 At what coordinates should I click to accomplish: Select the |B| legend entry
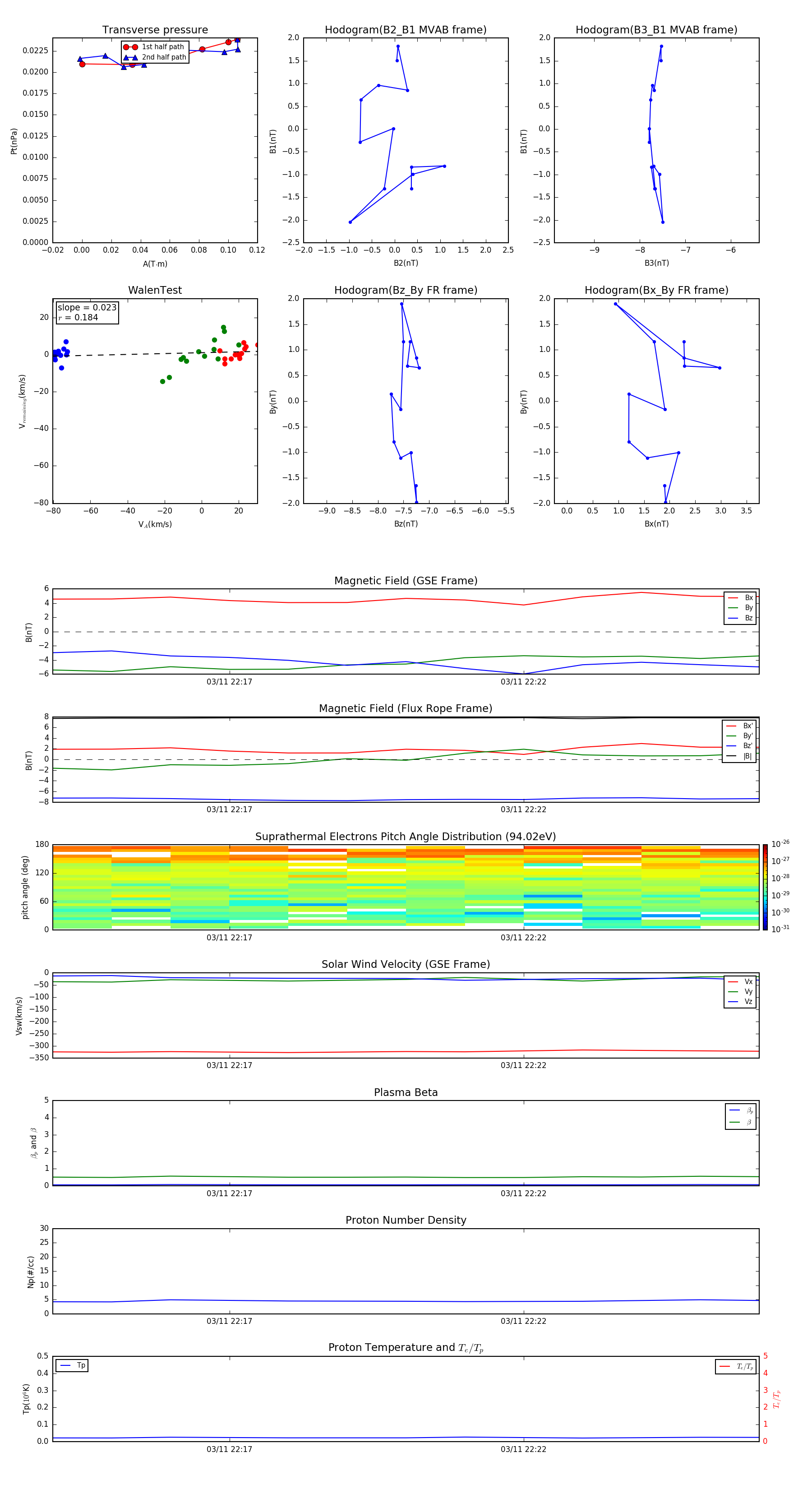click(x=739, y=756)
